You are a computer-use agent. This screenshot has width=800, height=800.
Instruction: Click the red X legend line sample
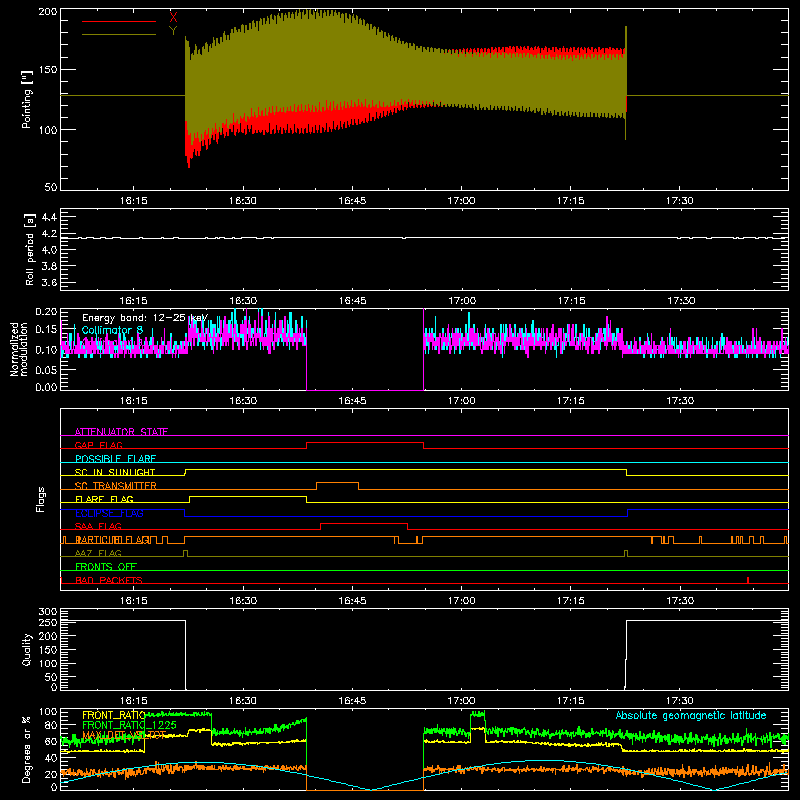click(119, 21)
